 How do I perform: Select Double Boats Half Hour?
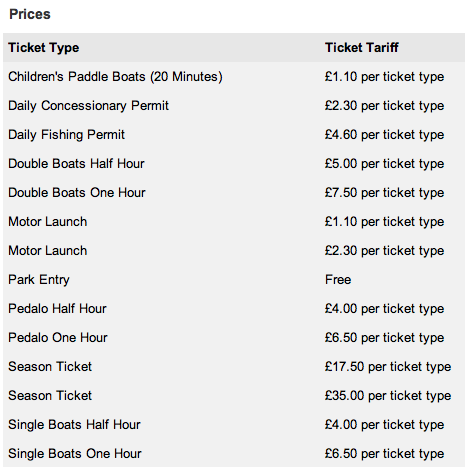76,164
